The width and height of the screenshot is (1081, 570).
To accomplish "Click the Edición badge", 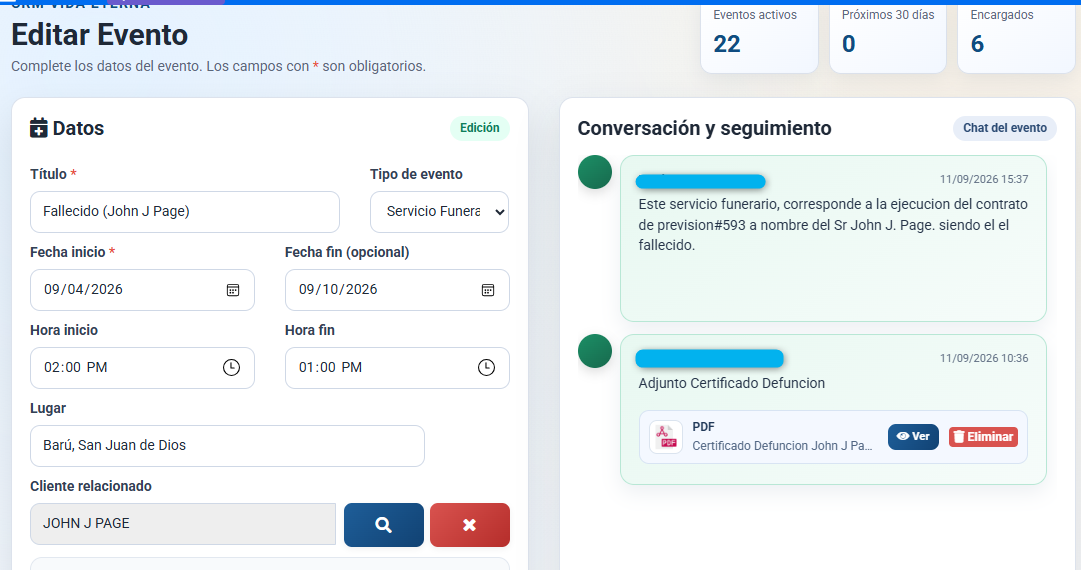I will [480, 128].
